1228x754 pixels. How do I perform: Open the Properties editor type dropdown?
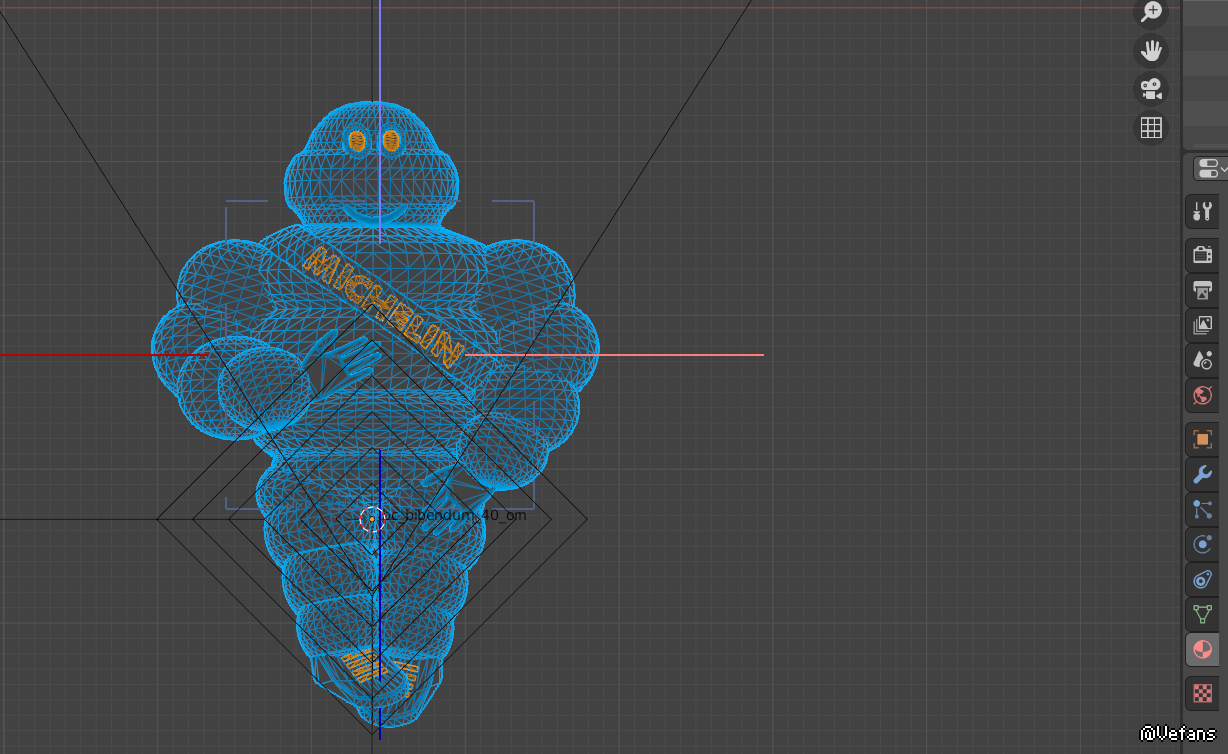(1209, 168)
